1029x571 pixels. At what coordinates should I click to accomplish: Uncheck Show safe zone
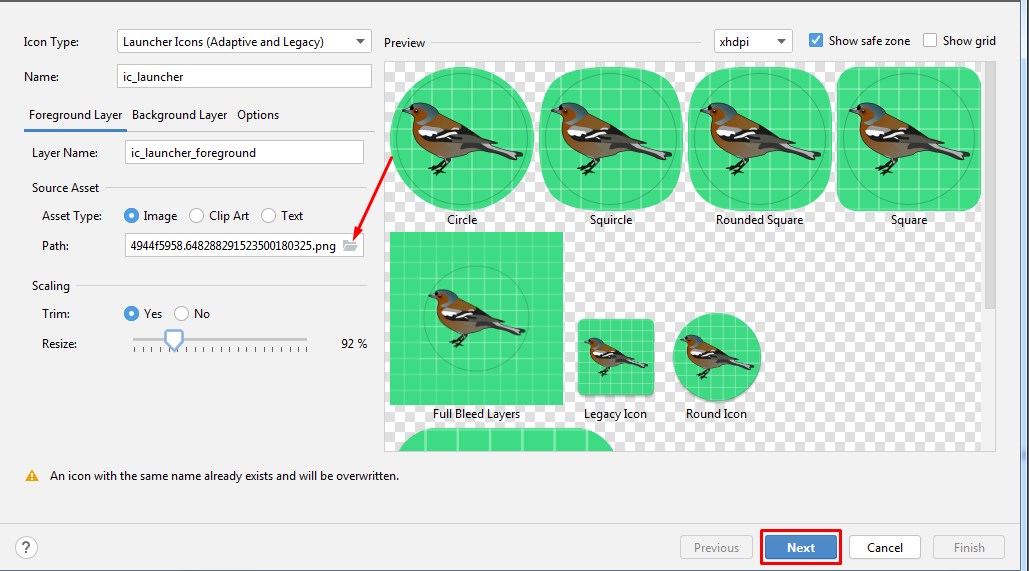coord(816,41)
